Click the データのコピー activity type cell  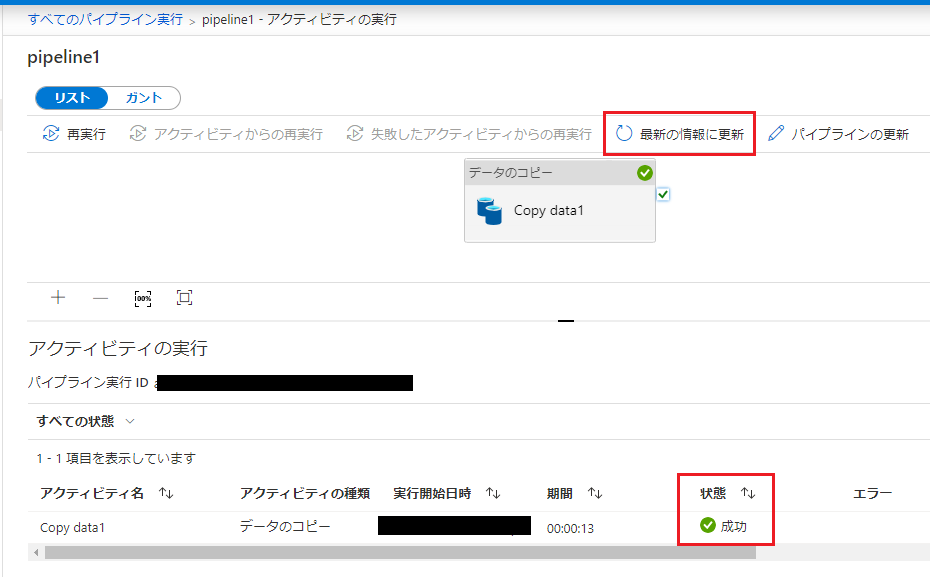(x=285, y=526)
